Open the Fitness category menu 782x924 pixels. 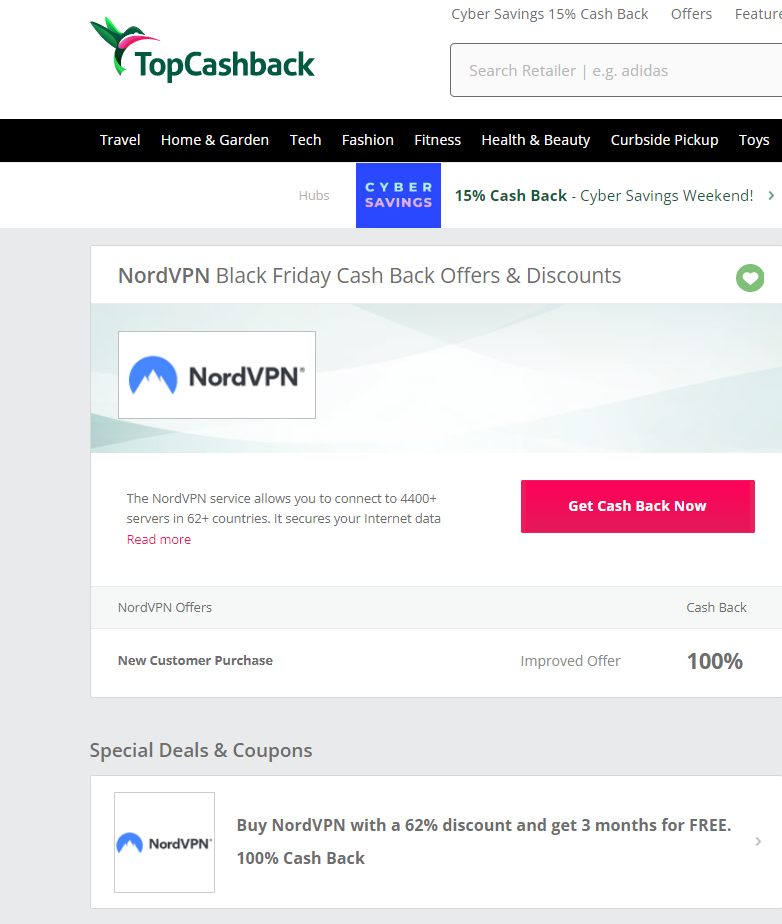tap(437, 140)
